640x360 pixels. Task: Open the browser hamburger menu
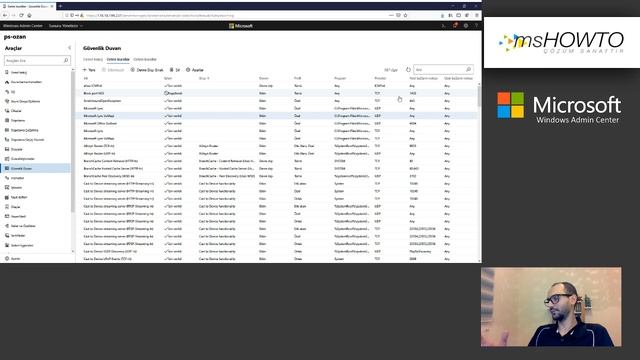point(476,15)
